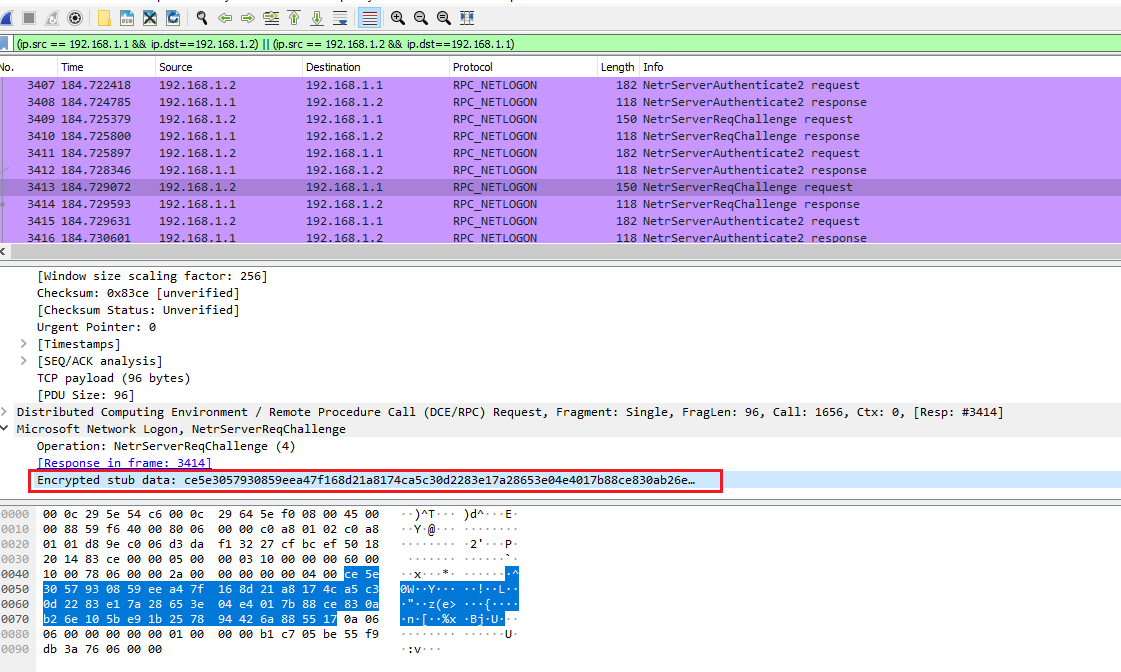Viewport: 1121px width, 672px height.
Task: Sort packets by the Time column header
Action: pyautogui.click(x=72, y=67)
